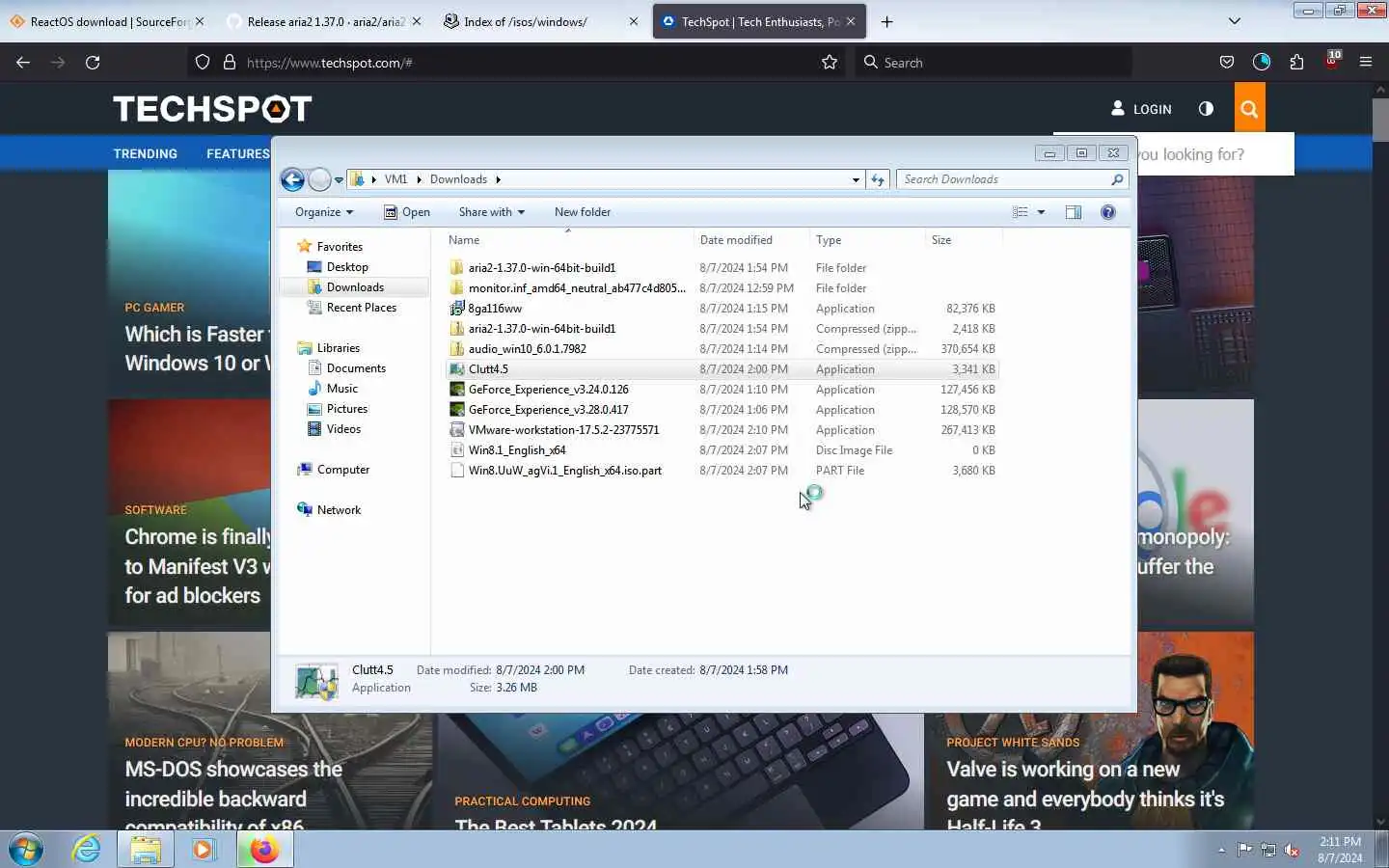Click the Firefox reload button

pyautogui.click(x=93, y=63)
